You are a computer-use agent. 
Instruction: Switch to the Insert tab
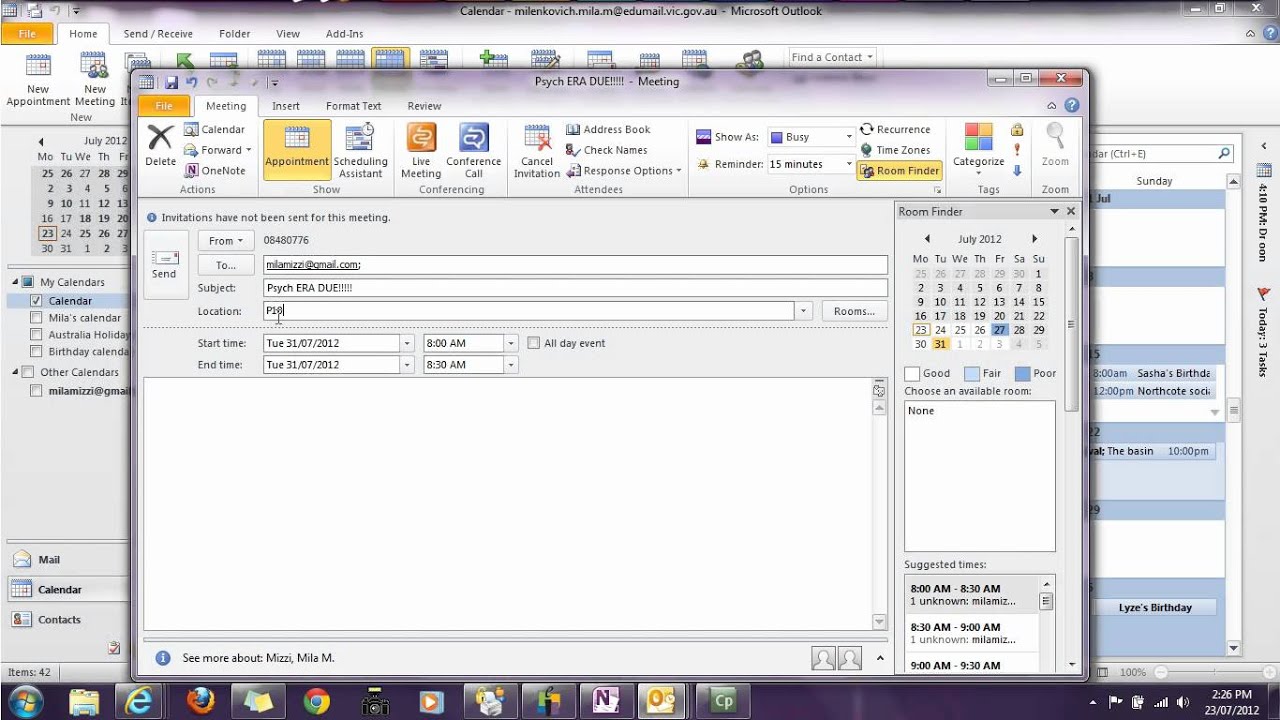pyautogui.click(x=286, y=106)
